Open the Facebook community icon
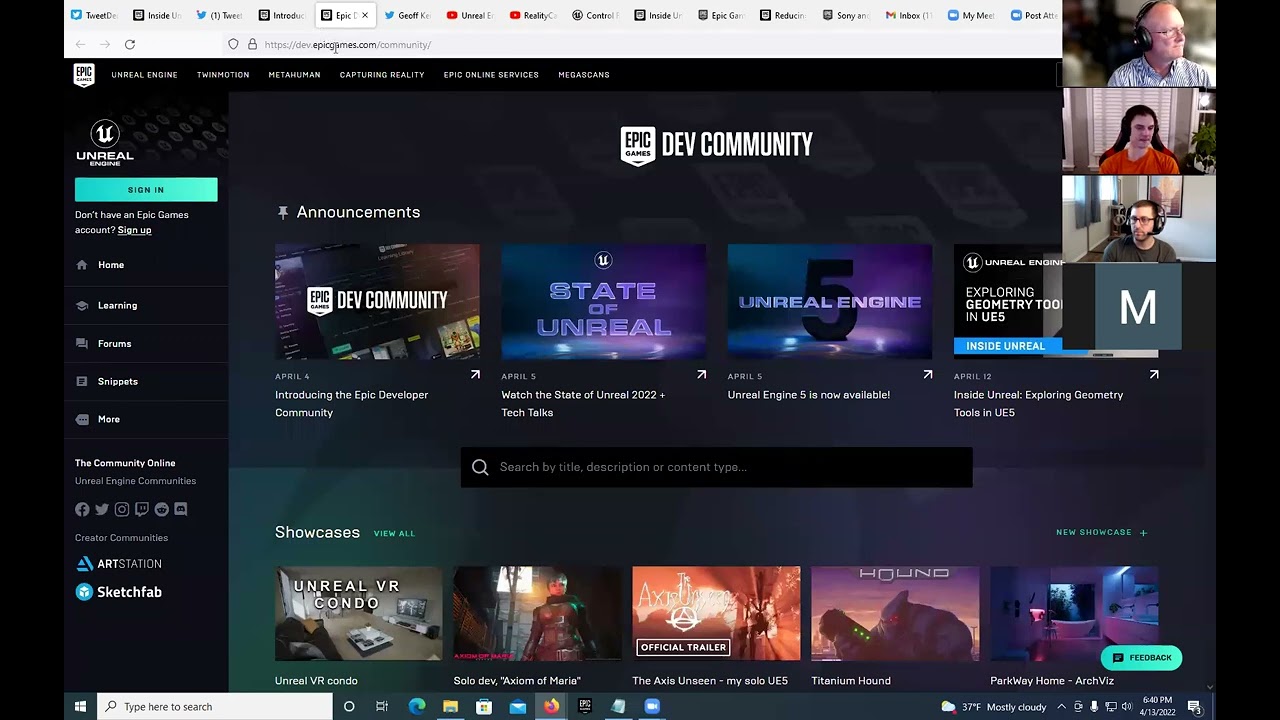The image size is (1280, 720). [x=82, y=509]
